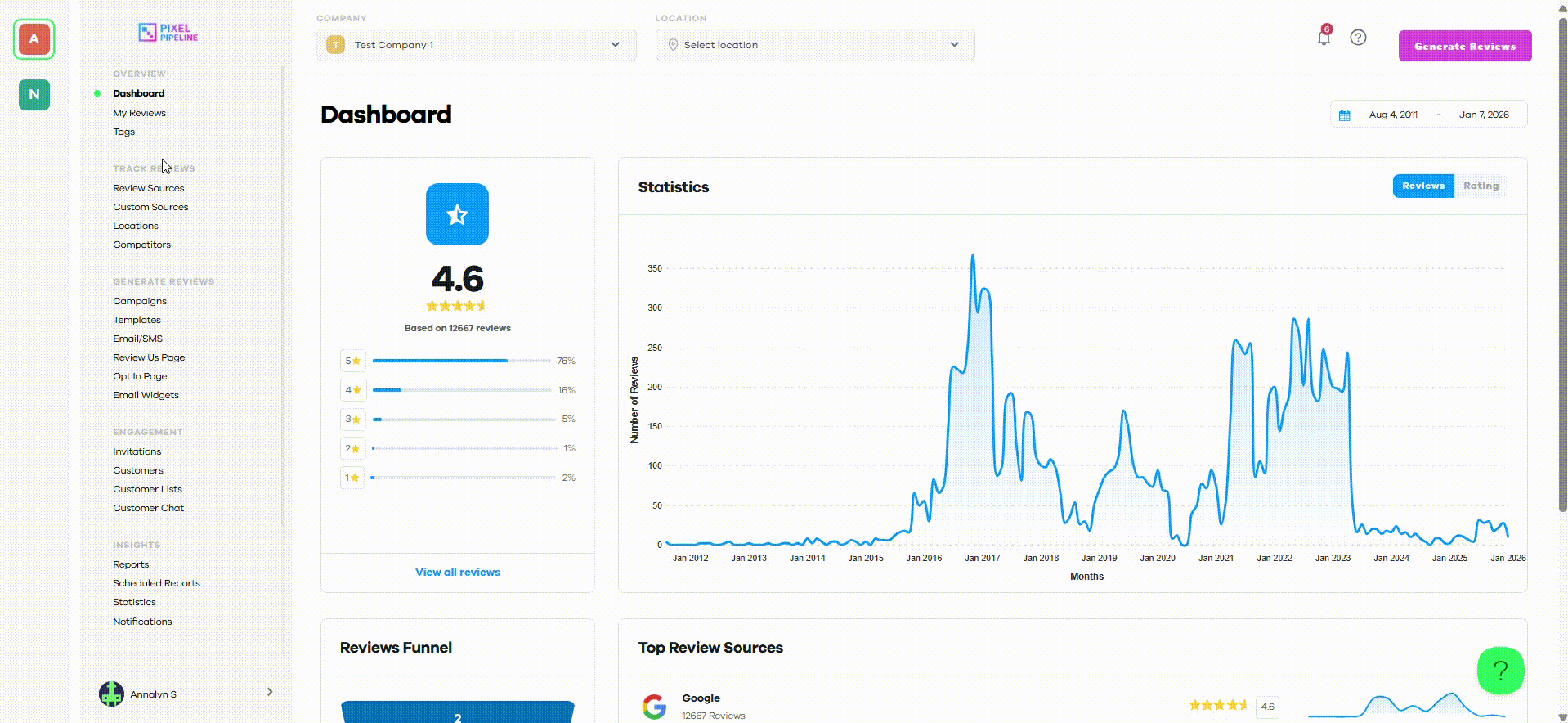Click the 4 star percentage progress bar

tap(462, 390)
